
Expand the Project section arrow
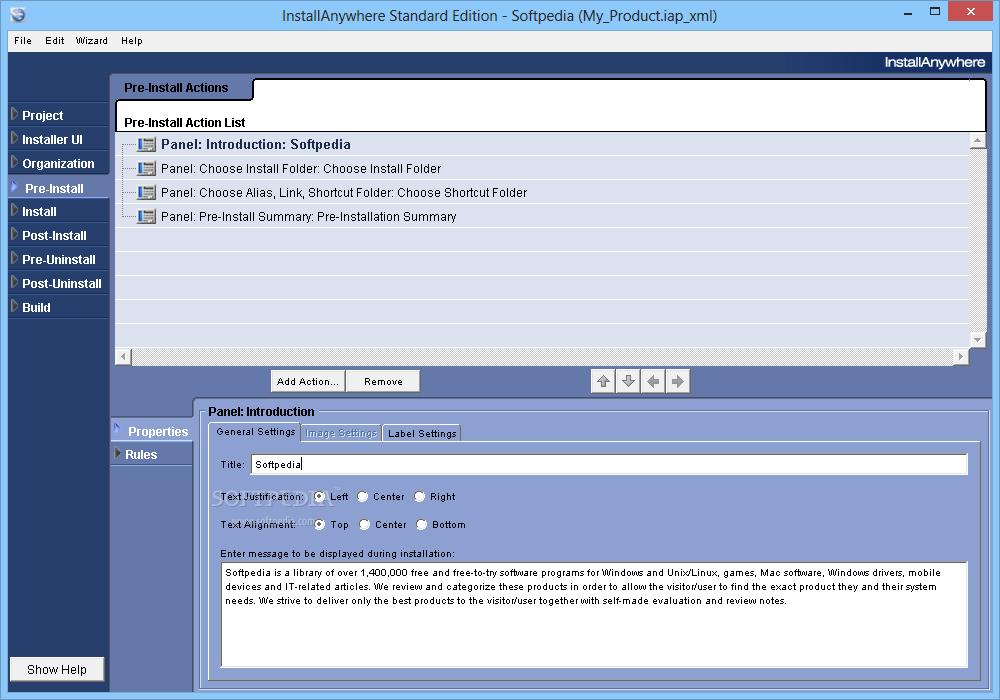pyautogui.click(x=15, y=114)
